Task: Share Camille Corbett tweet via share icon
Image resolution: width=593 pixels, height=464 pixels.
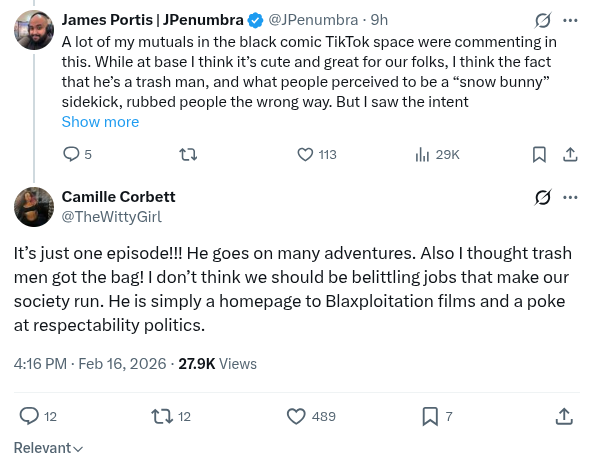Action: click(564, 416)
